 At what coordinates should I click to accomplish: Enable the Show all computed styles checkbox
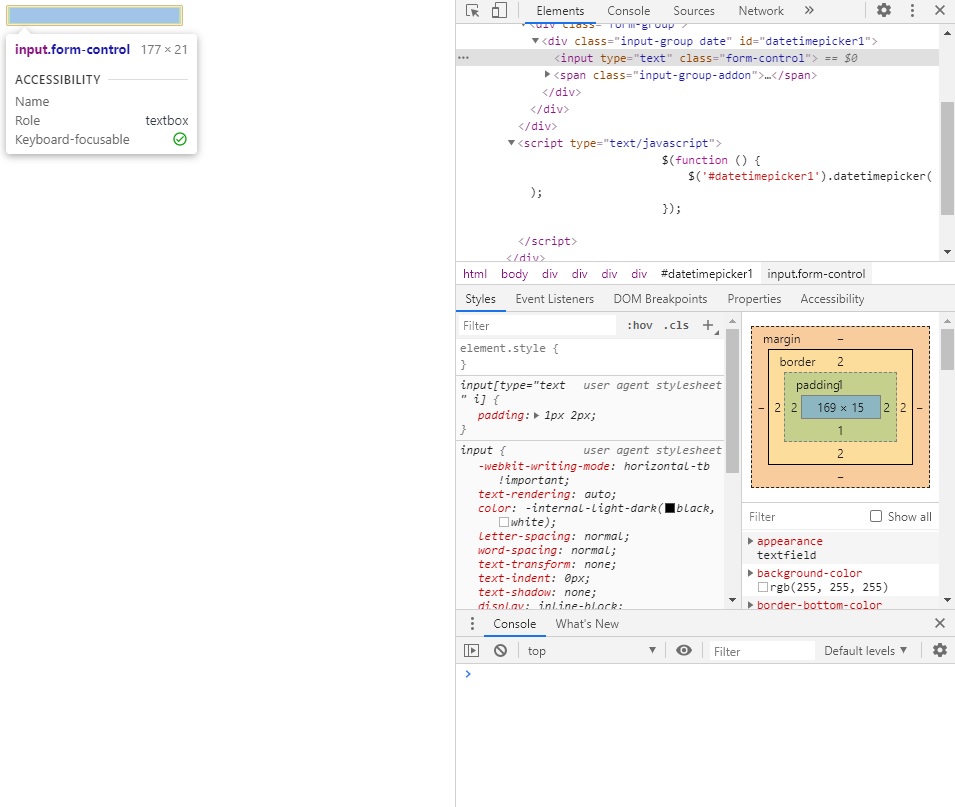click(876, 516)
